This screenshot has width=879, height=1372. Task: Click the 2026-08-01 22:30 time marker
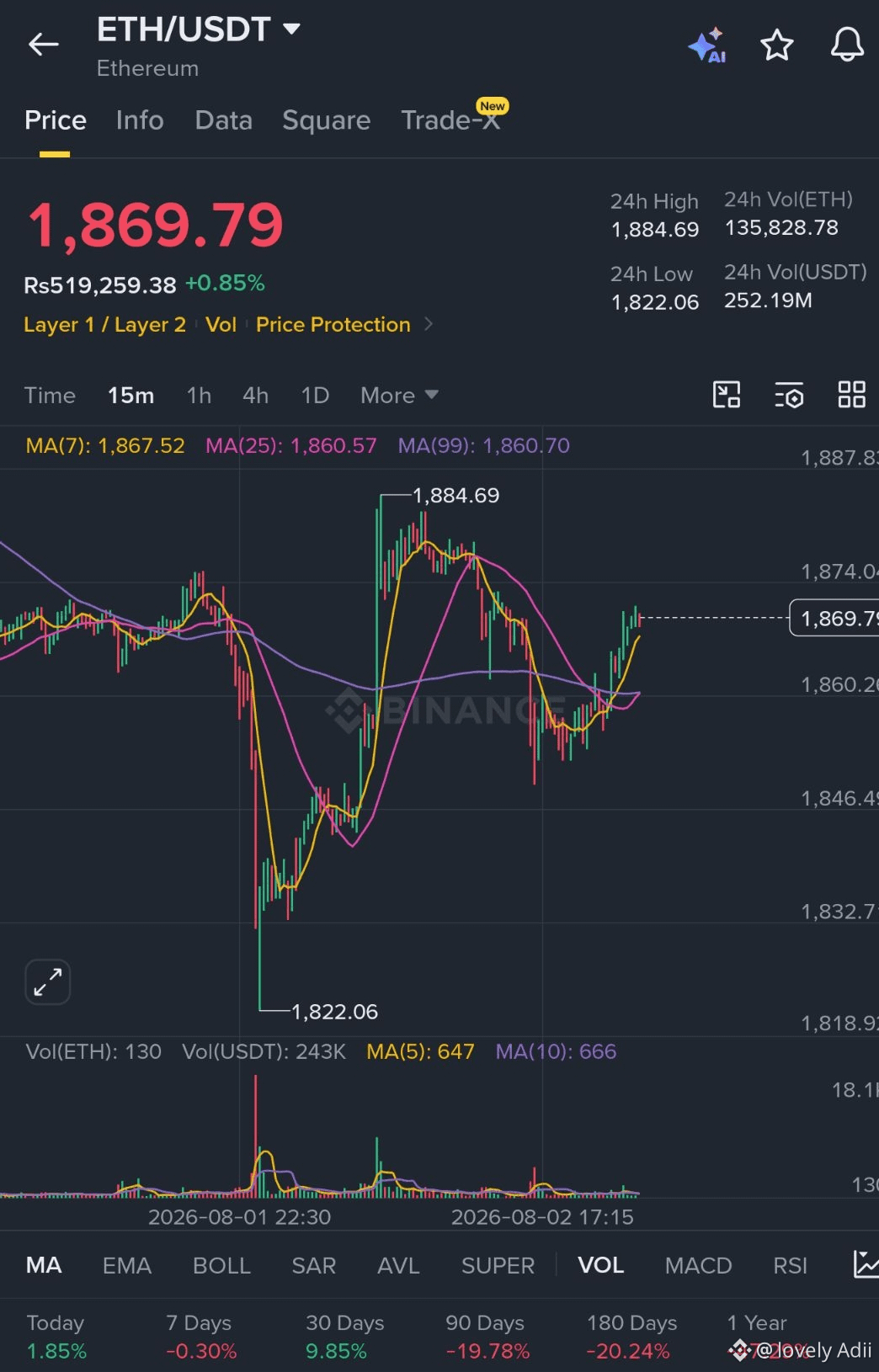pos(239,1217)
